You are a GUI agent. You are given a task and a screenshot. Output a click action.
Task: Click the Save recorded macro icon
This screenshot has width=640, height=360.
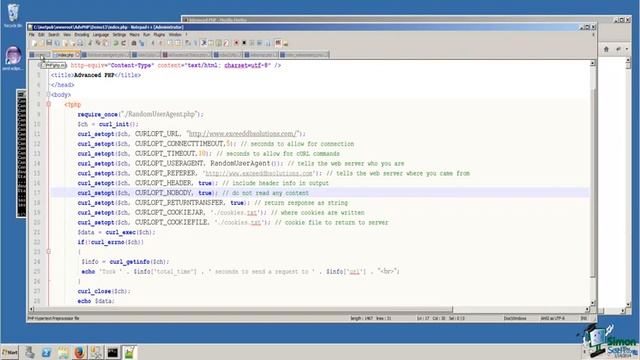pos(267,43)
